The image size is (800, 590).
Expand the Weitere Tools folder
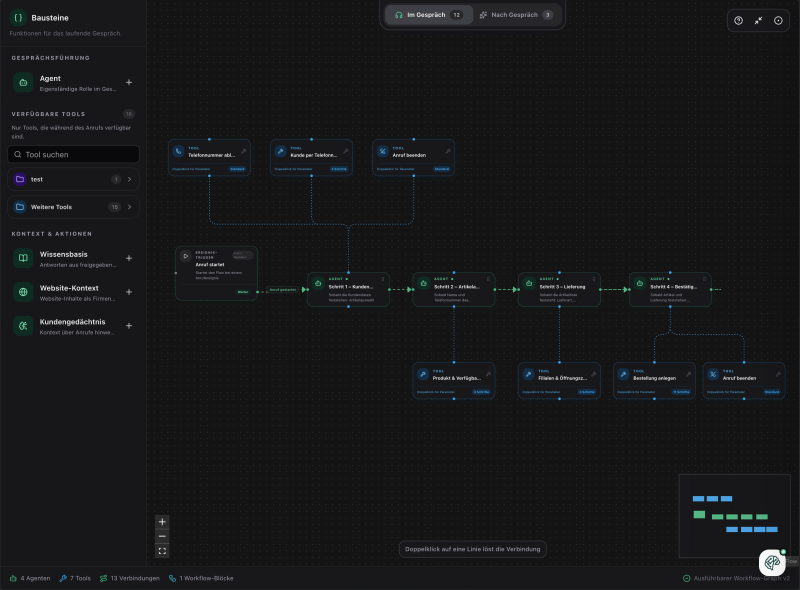(x=73, y=207)
